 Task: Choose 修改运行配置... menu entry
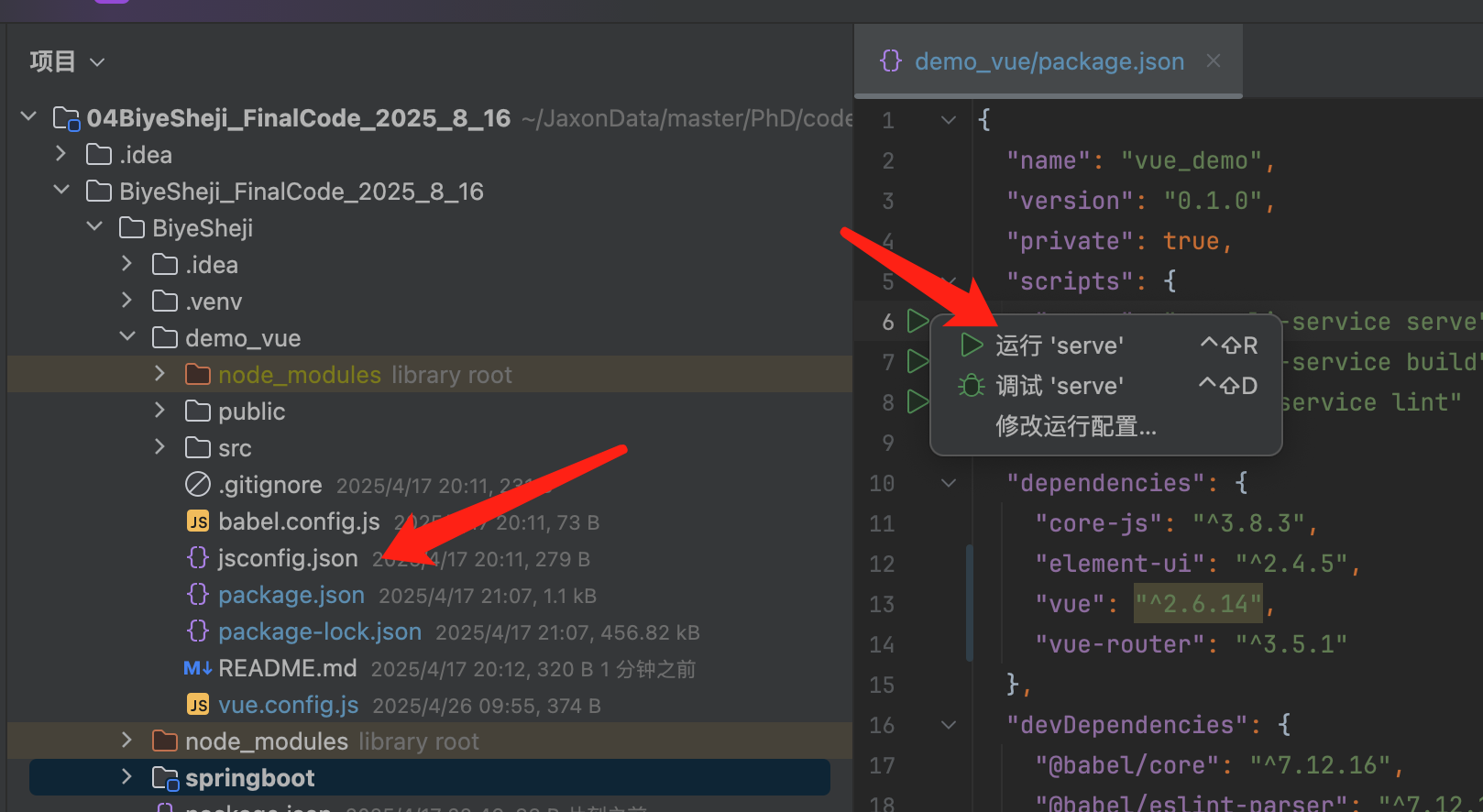1105,426
